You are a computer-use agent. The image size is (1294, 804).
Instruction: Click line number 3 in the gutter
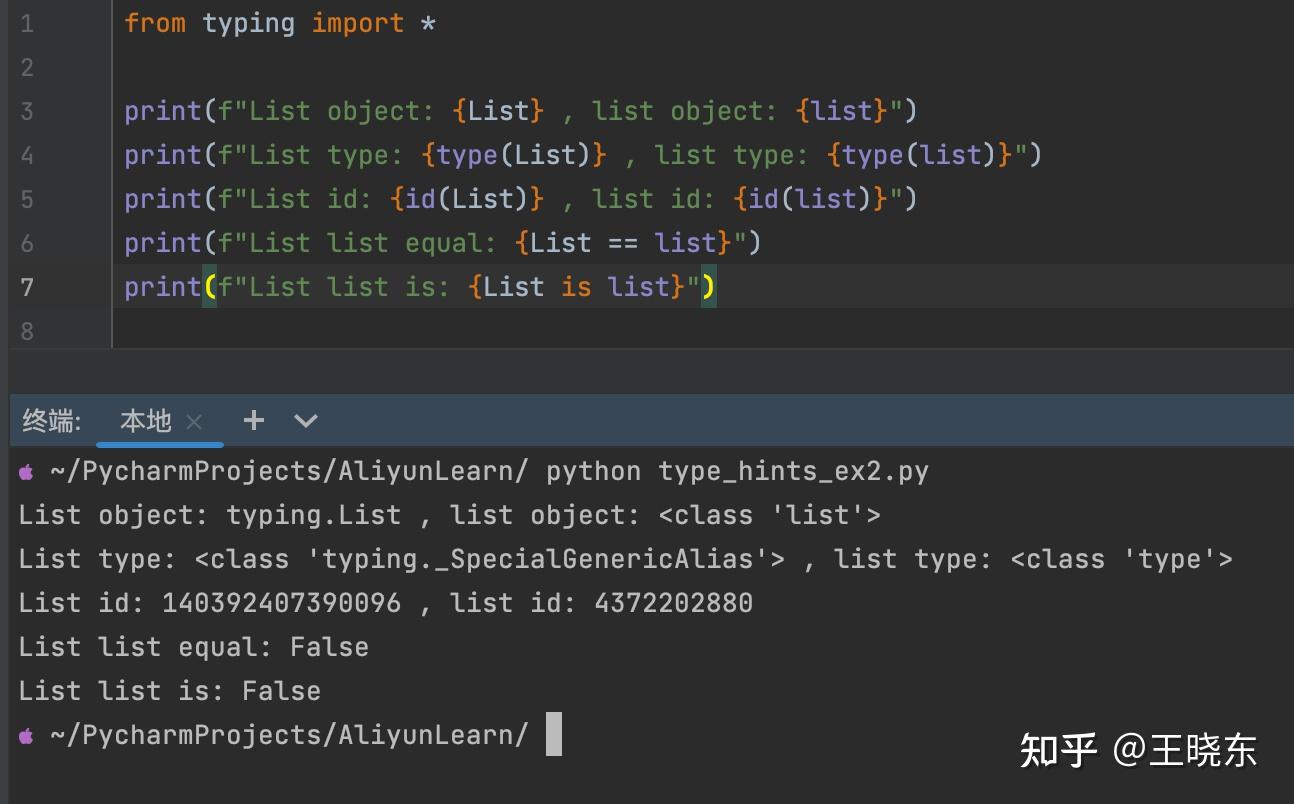pyautogui.click(x=26, y=111)
